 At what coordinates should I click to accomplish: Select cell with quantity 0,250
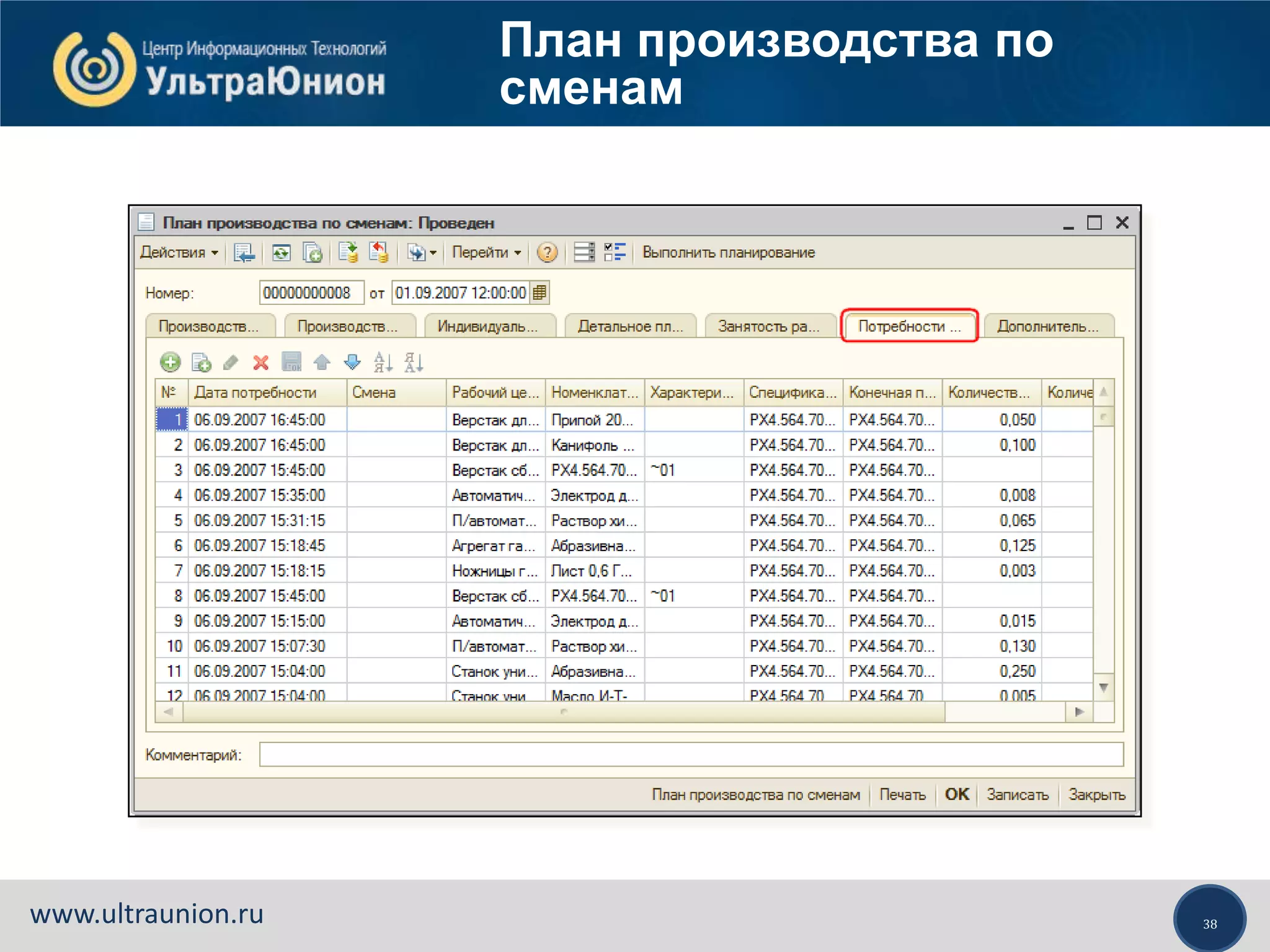[x=992, y=671]
